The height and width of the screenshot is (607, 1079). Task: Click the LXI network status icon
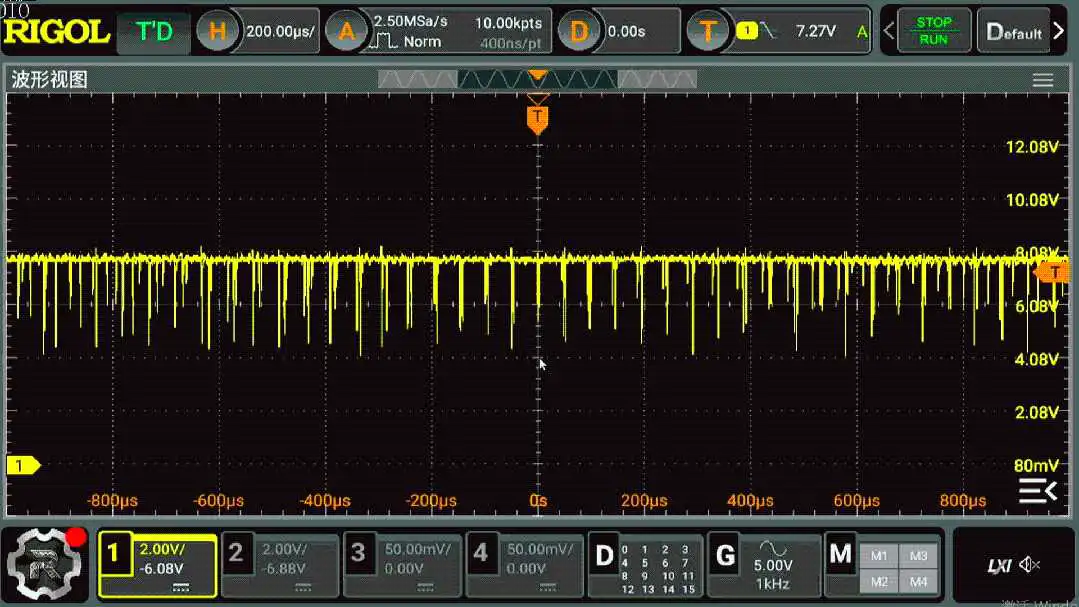pyautogui.click(x=998, y=566)
